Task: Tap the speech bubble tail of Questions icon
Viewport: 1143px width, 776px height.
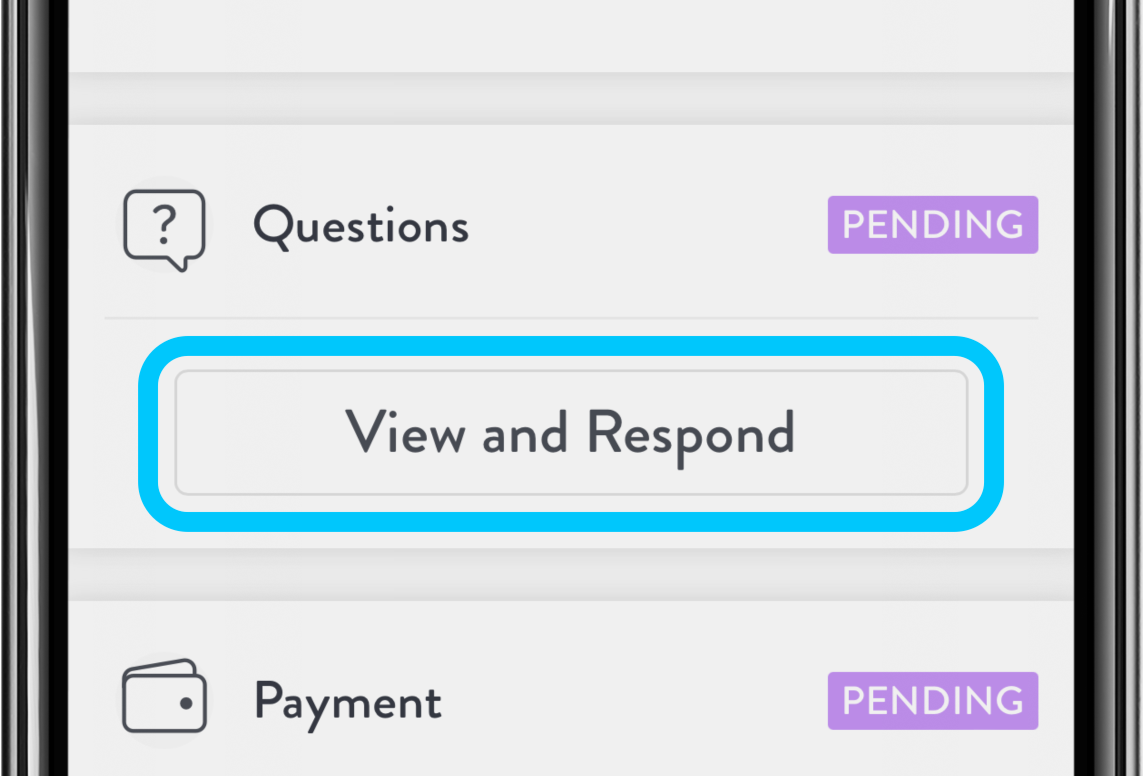Action: [x=177, y=263]
